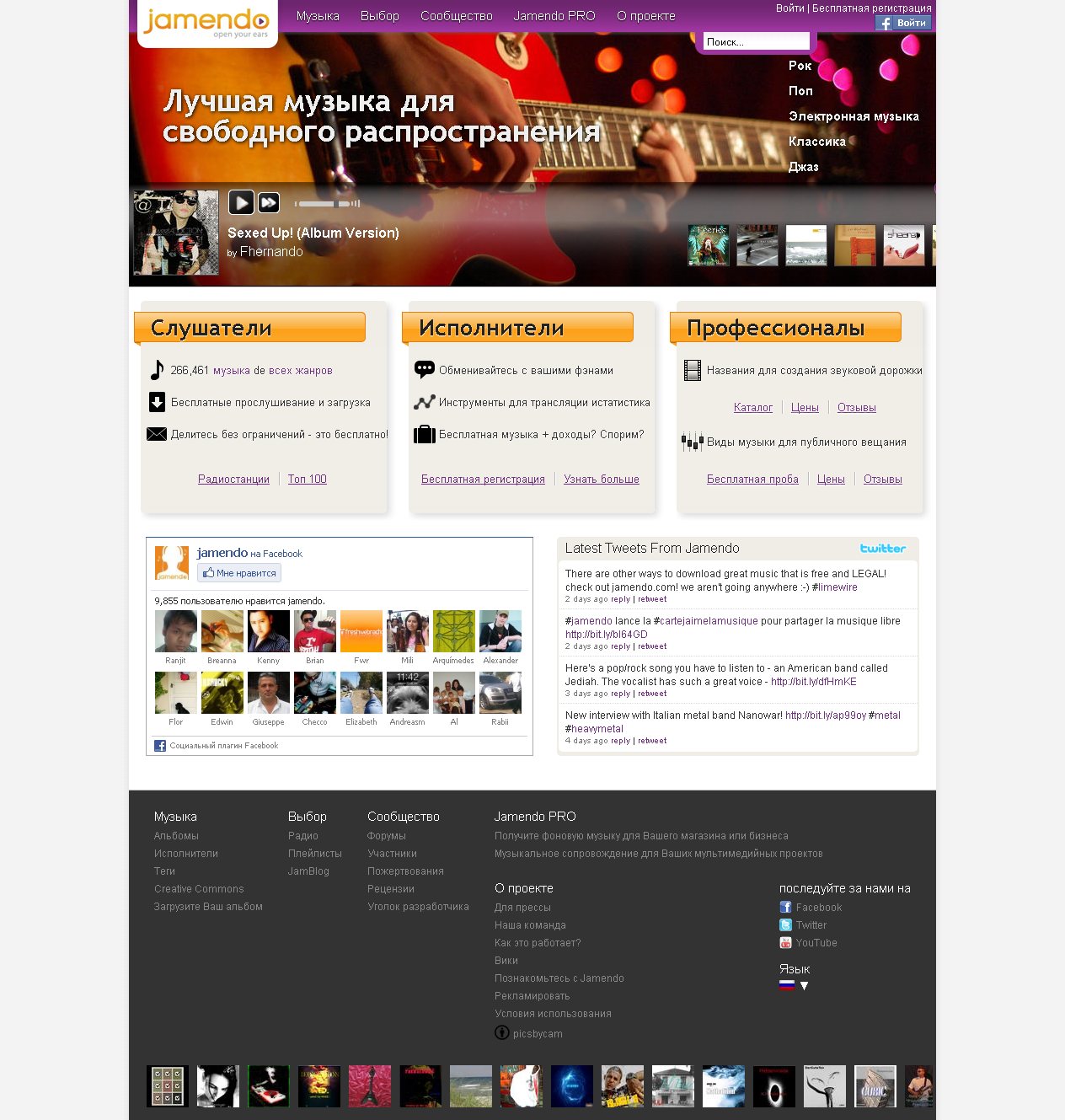This screenshot has width=1065, height=1120.
Task: Click the Войти link at top
Action: tap(789, 8)
